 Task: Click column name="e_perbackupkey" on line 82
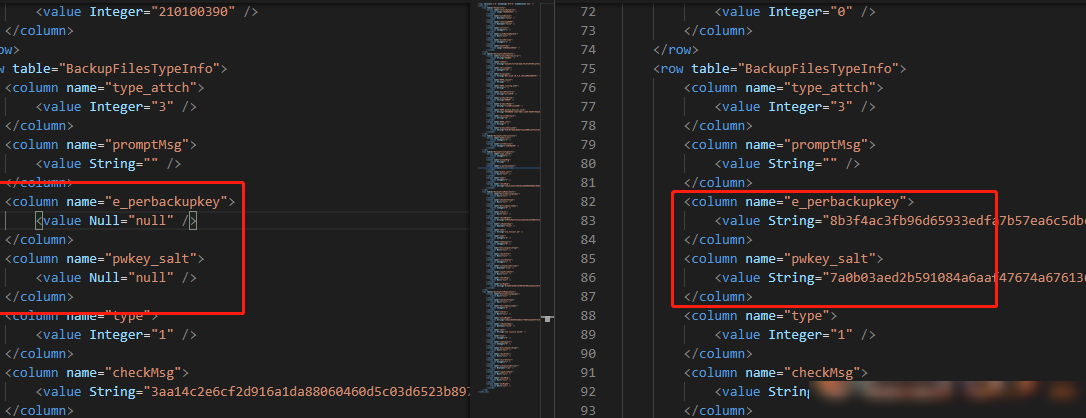pos(799,201)
